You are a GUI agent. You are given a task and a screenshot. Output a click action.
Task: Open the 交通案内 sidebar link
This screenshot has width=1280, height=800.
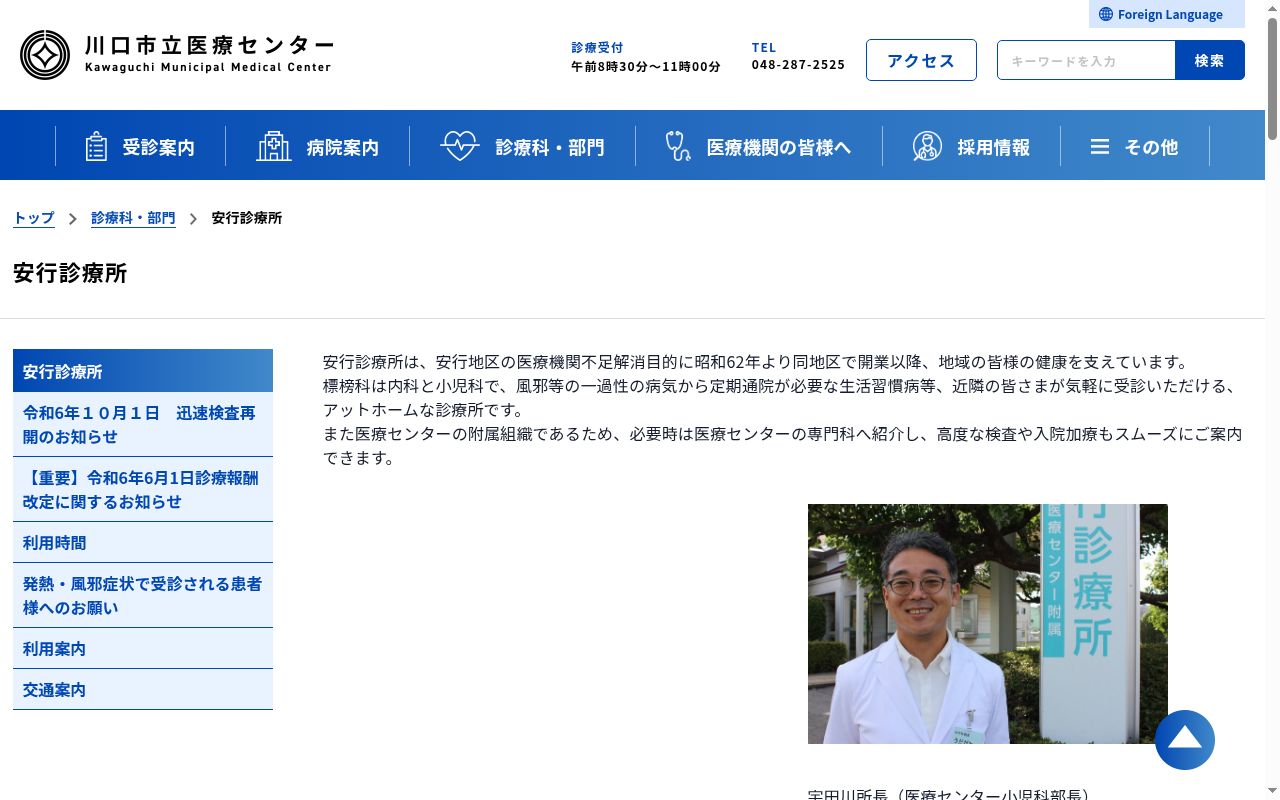[143, 689]
